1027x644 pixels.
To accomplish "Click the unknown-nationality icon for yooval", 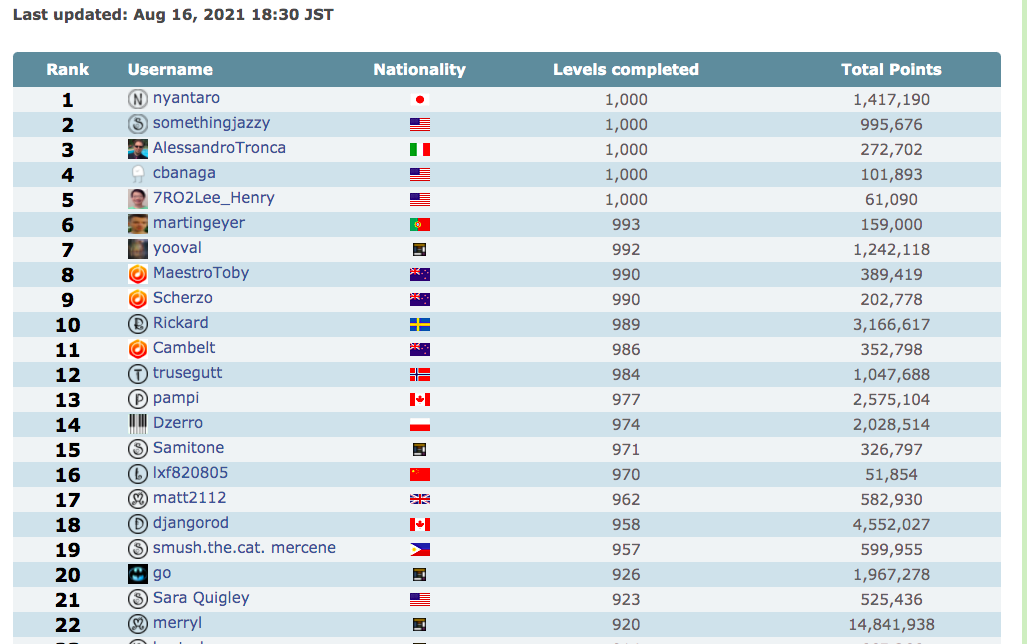I will [420, 249].
